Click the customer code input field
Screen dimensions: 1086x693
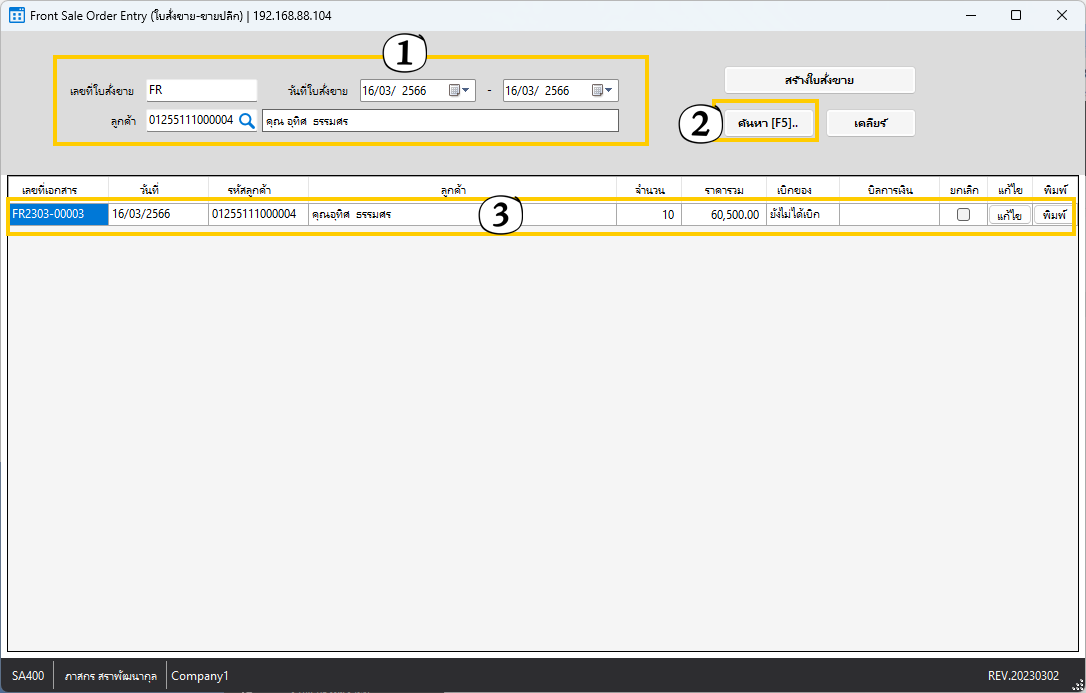click(x=190, y=121)
